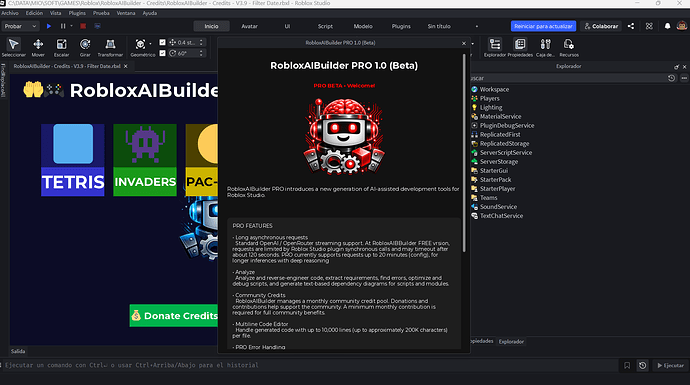Open the notifications bell

(668, 26)
